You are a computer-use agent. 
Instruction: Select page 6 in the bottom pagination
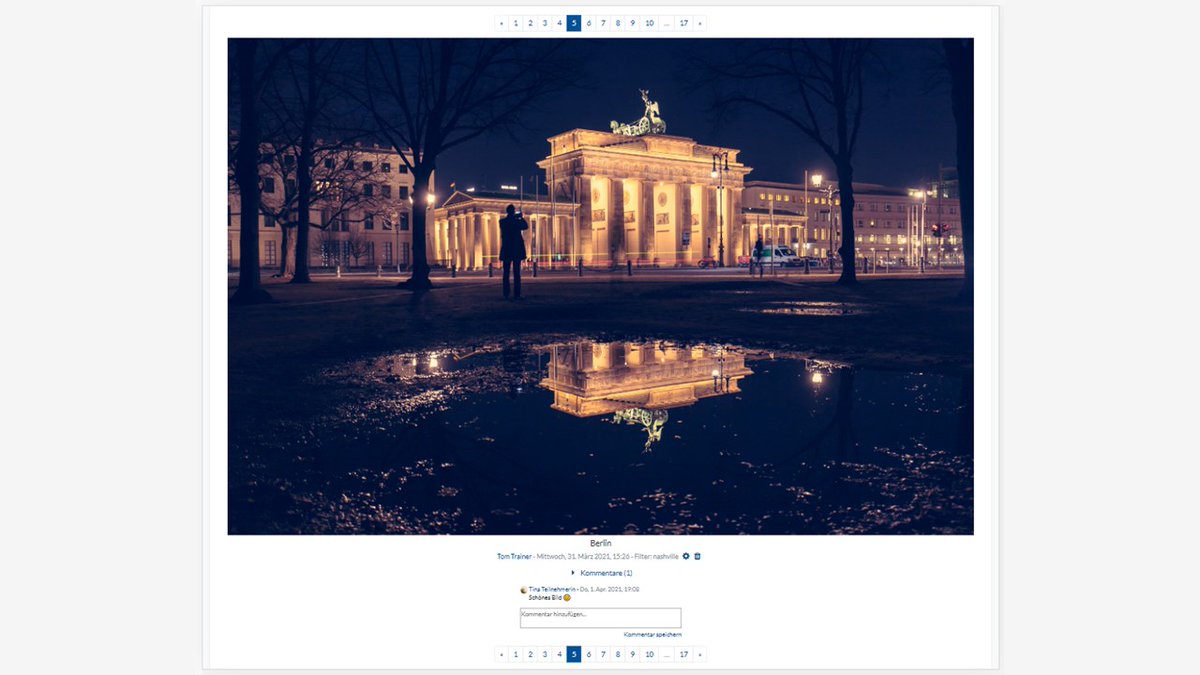pos(589,654)
